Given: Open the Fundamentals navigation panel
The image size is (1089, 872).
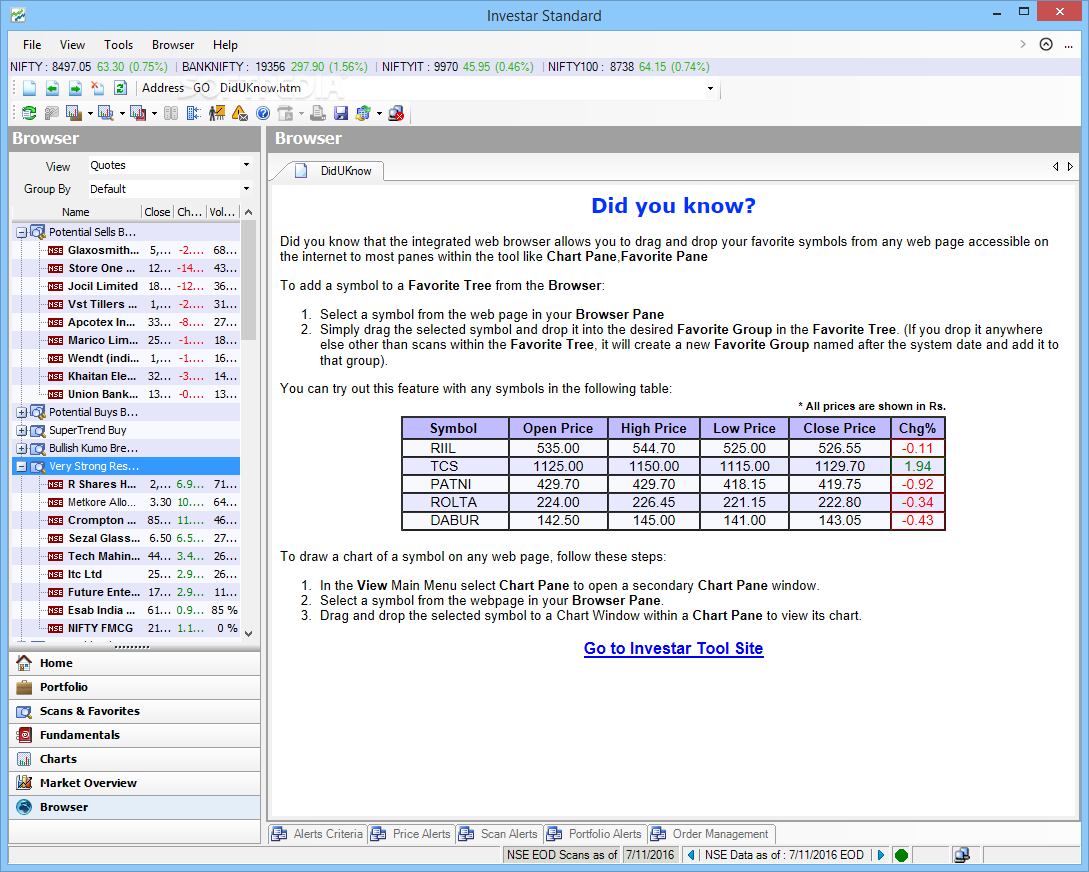Looking at the screenshot, I should coord(135,735).
